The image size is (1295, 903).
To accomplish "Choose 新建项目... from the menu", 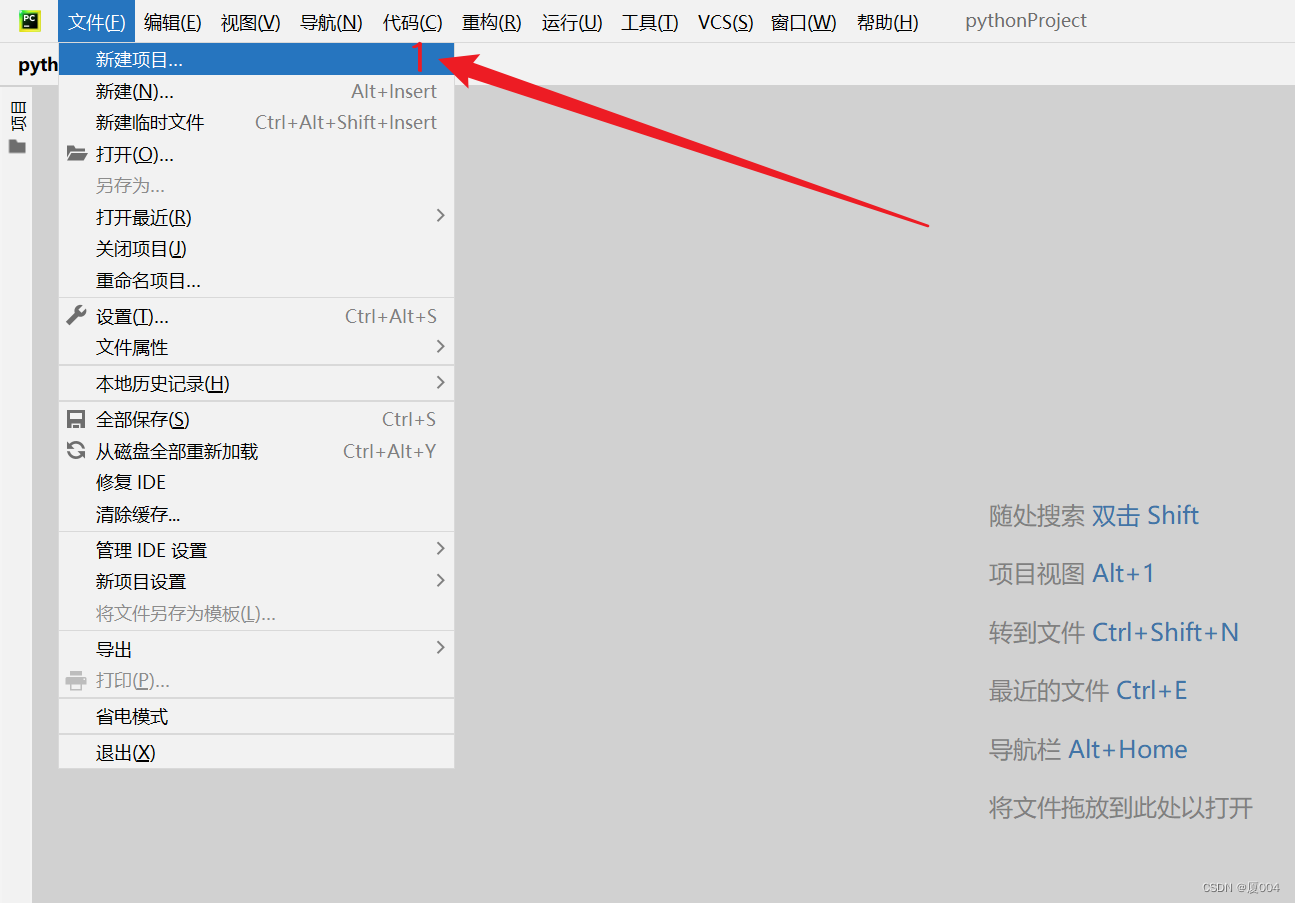I will coord(256,59).
